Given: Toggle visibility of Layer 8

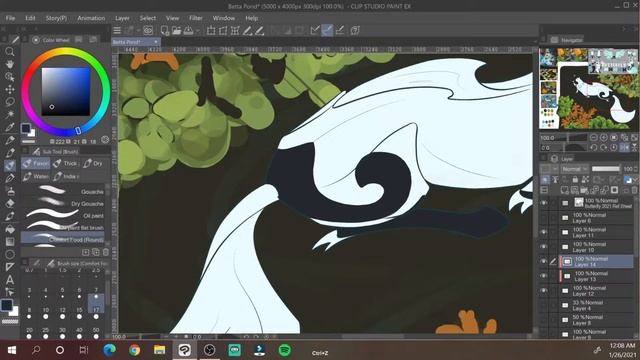Looking at the screenshot, I should pyautogui.click(x=544, y=320).
